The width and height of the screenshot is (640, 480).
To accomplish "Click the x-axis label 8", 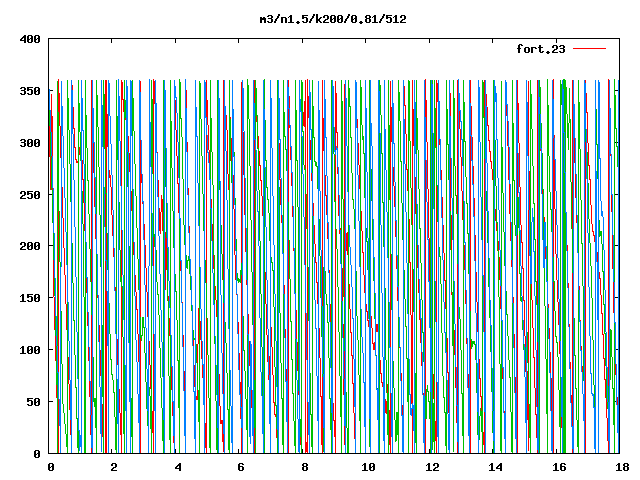I will click(305, 467).
